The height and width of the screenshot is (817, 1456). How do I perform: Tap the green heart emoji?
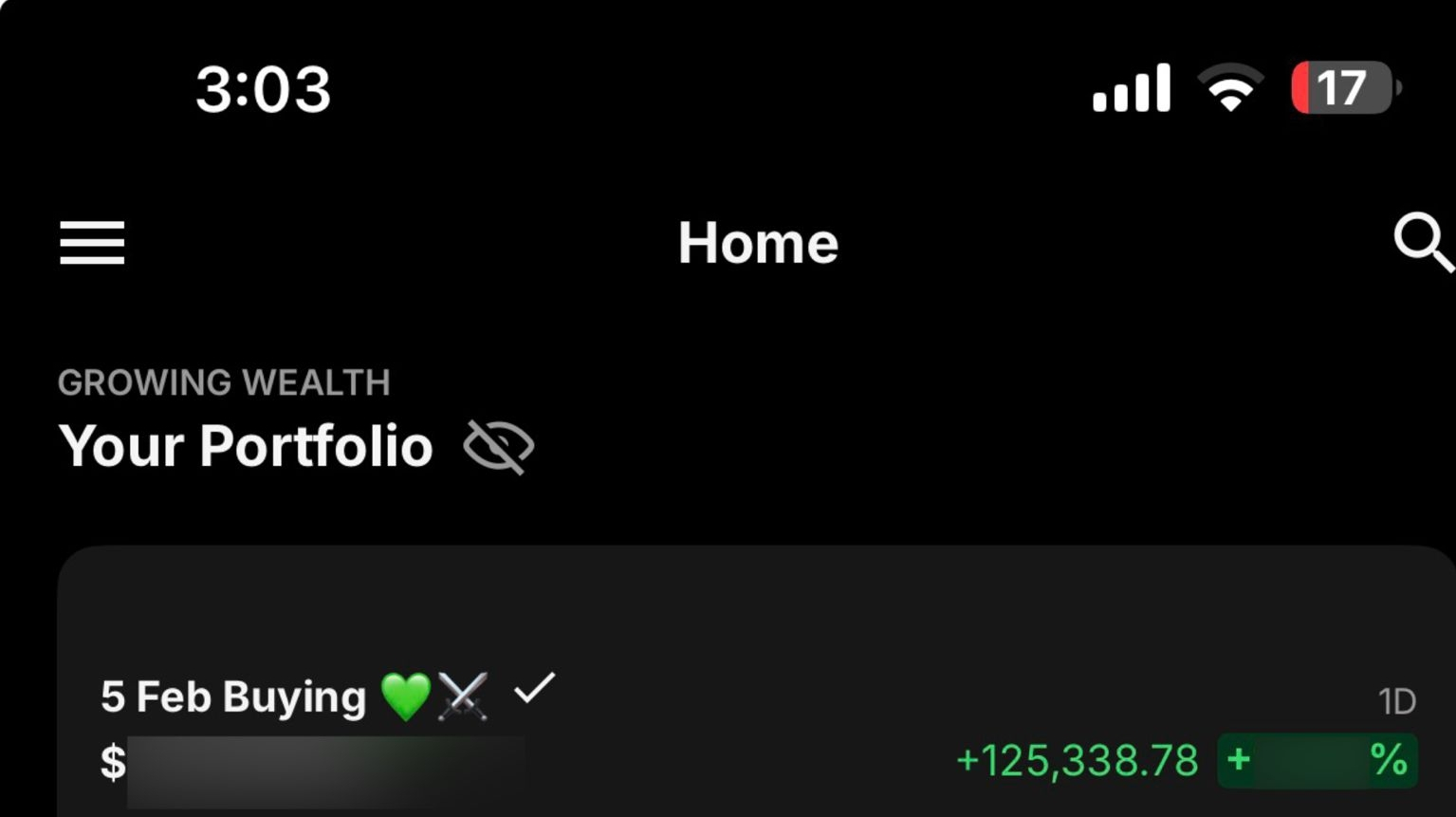(x=406, y=696)
